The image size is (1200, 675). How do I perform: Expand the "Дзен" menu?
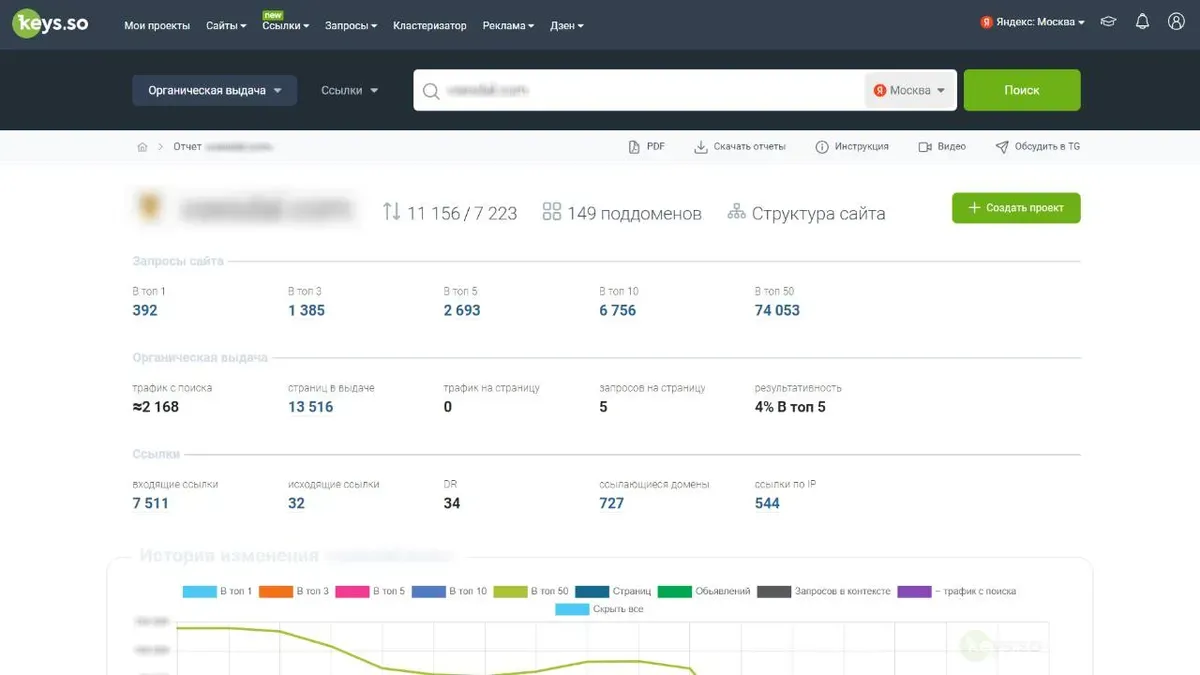(567, 26)
